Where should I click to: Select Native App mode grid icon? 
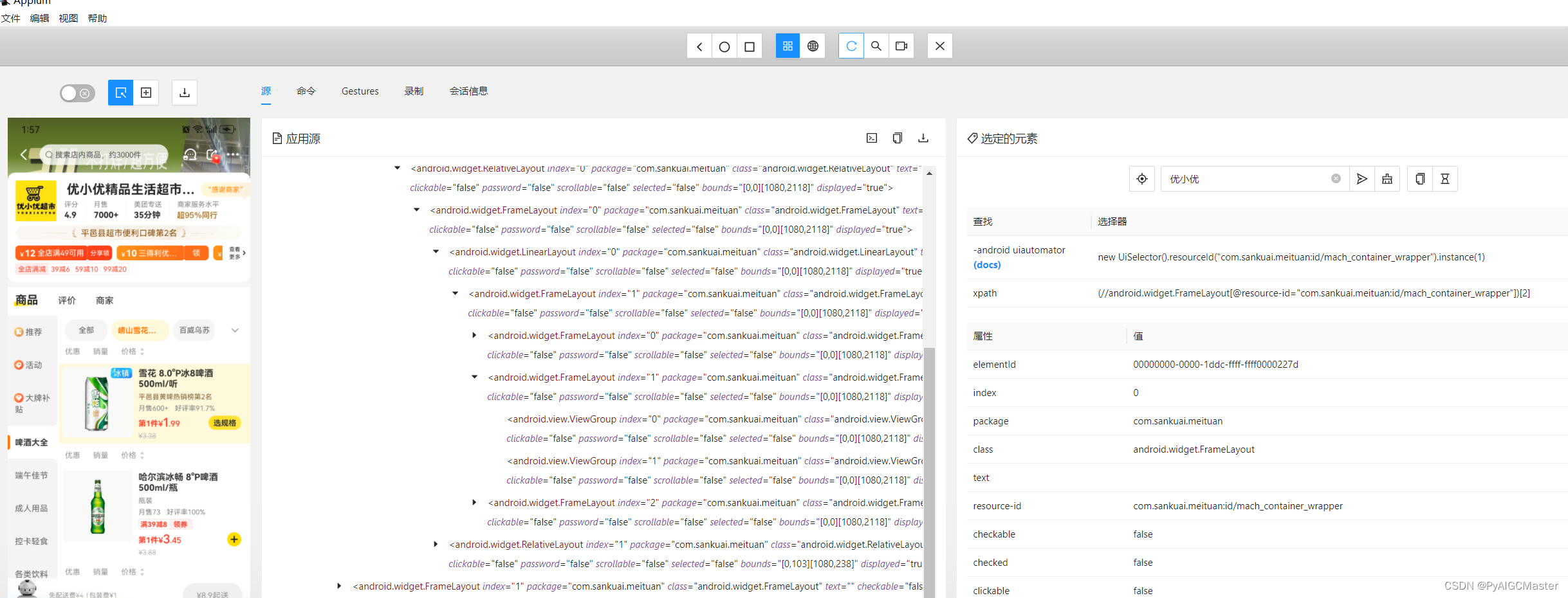tap(788, 46)
